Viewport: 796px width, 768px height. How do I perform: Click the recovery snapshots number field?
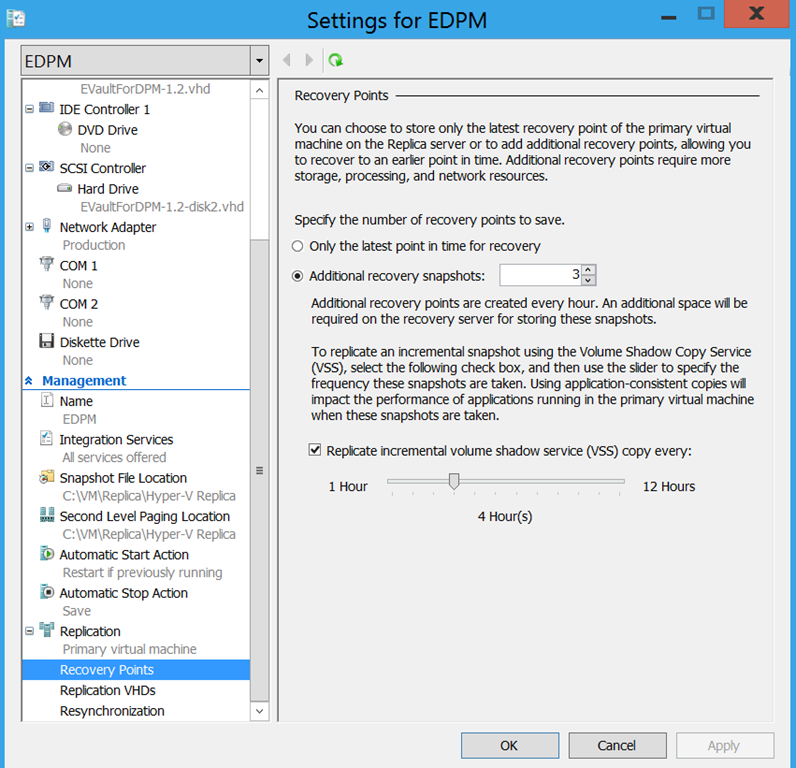pos(540,275)
